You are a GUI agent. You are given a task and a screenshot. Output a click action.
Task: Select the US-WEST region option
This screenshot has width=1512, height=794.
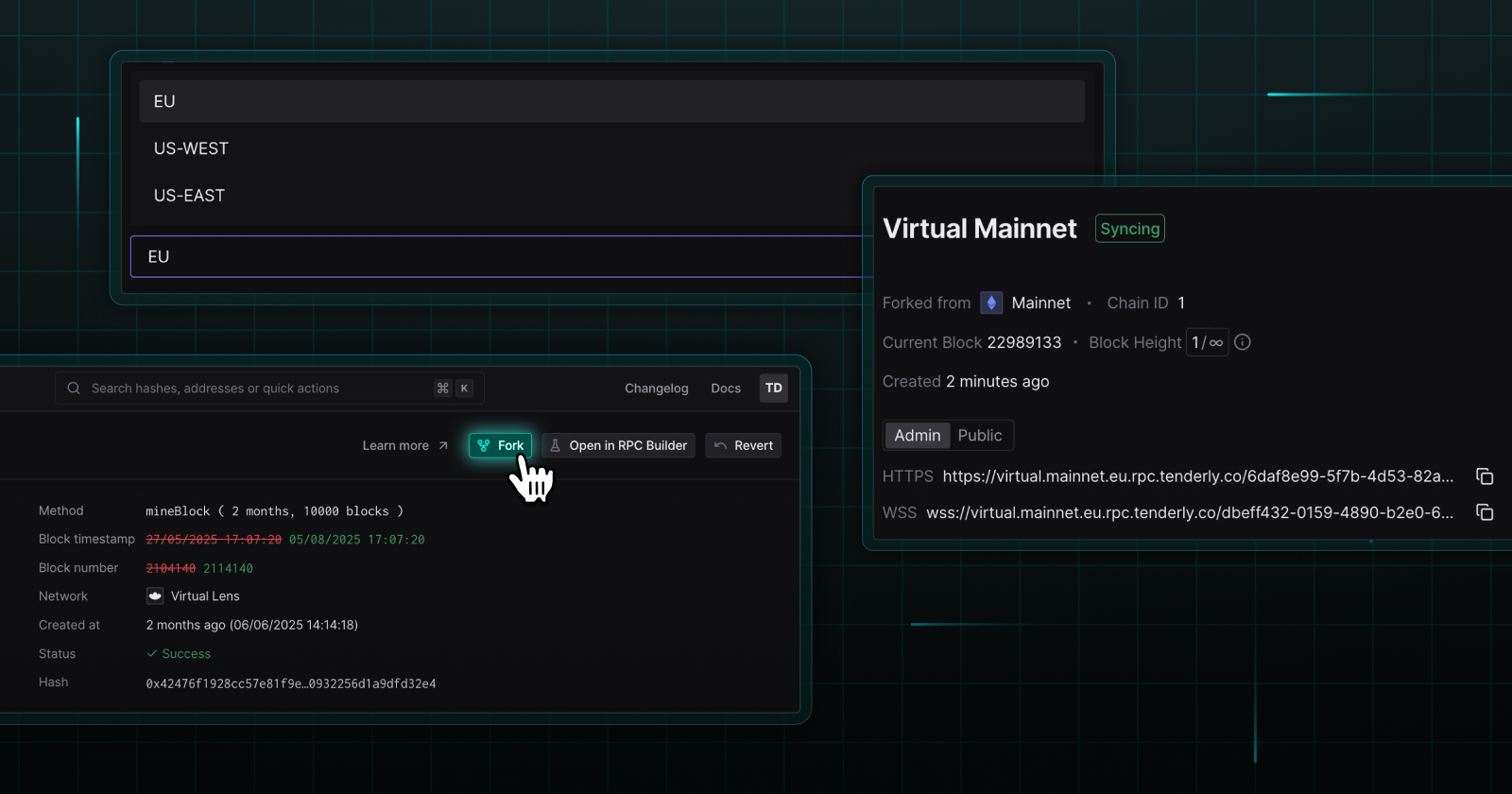pyautogui.click(x=611, y=148)
